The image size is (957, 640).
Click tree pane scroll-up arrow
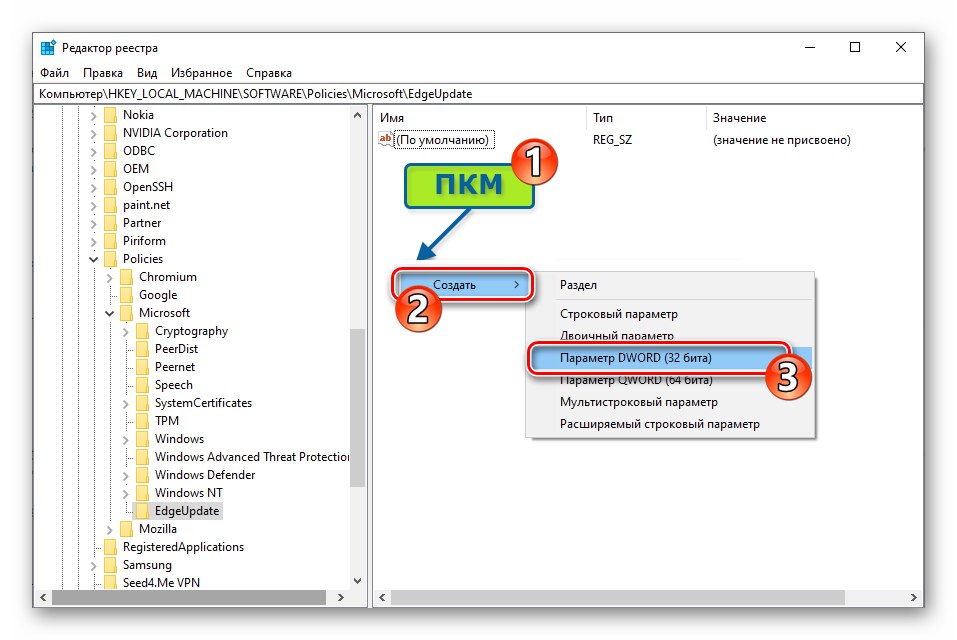pyautogui.click(x=358, y=115)
